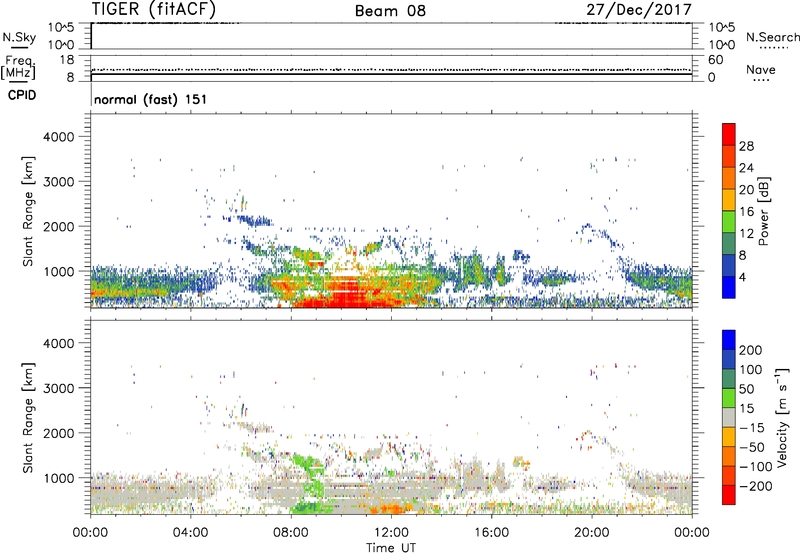Click the velocity panel 'Slant Range [km]' label
The image size is (800, 554).
(28, 418)
